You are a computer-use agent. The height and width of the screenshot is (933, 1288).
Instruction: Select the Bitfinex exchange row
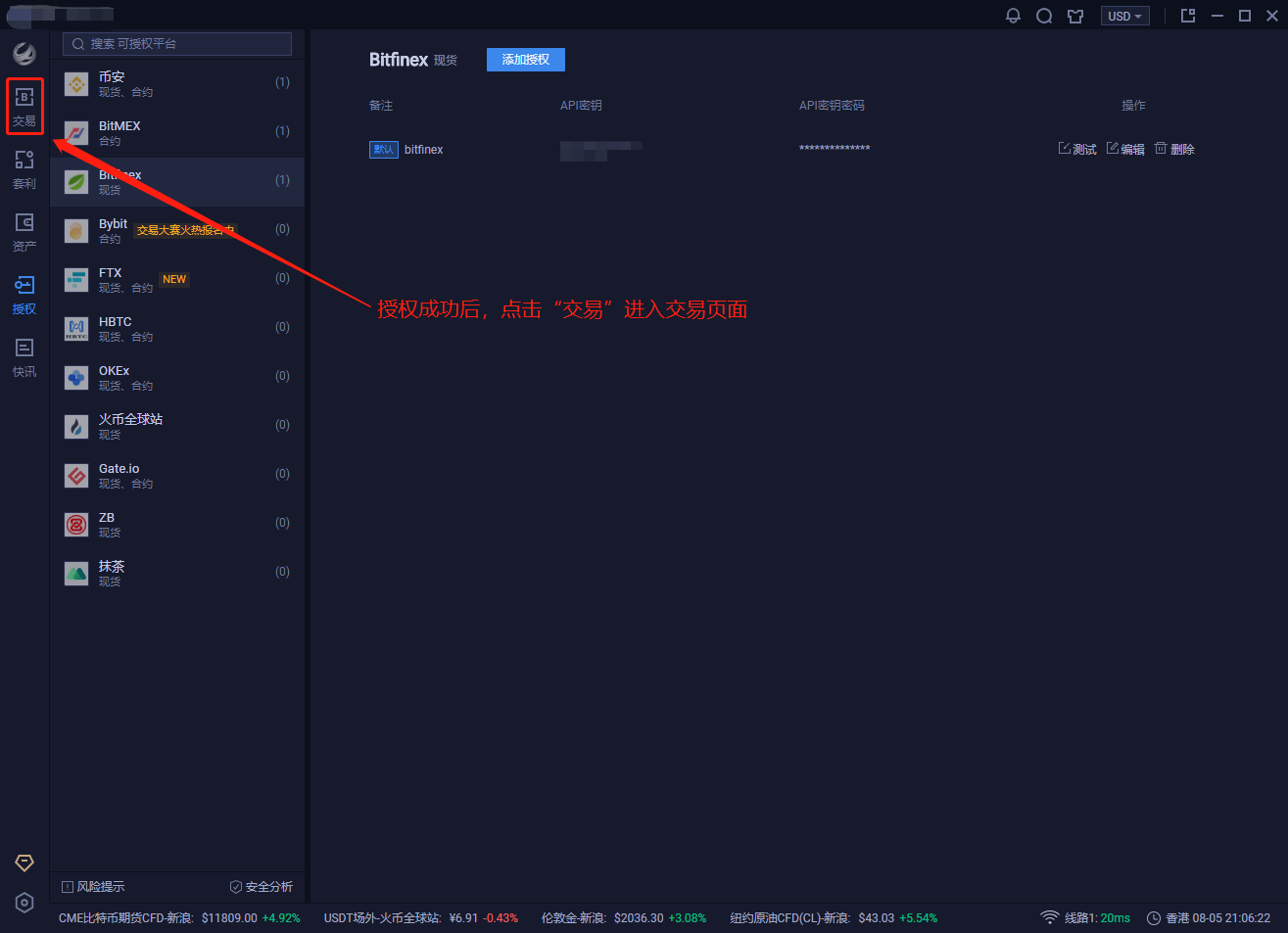click(x=177, y=182)
